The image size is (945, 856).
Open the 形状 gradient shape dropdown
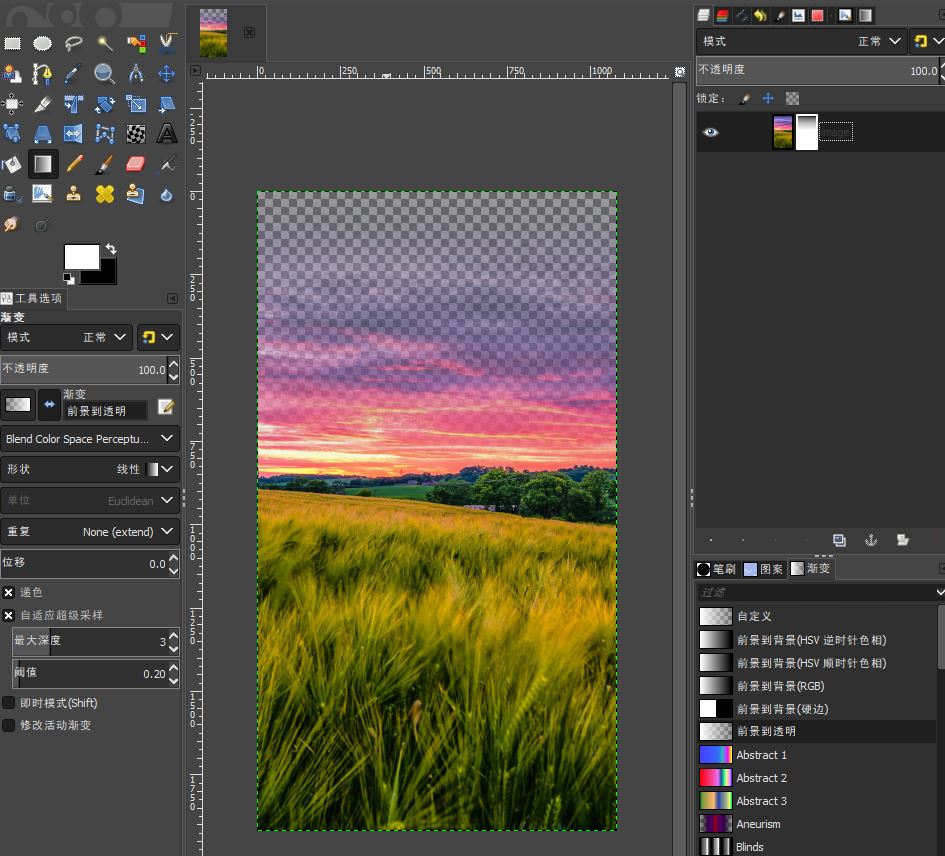[x=90, y=469]
